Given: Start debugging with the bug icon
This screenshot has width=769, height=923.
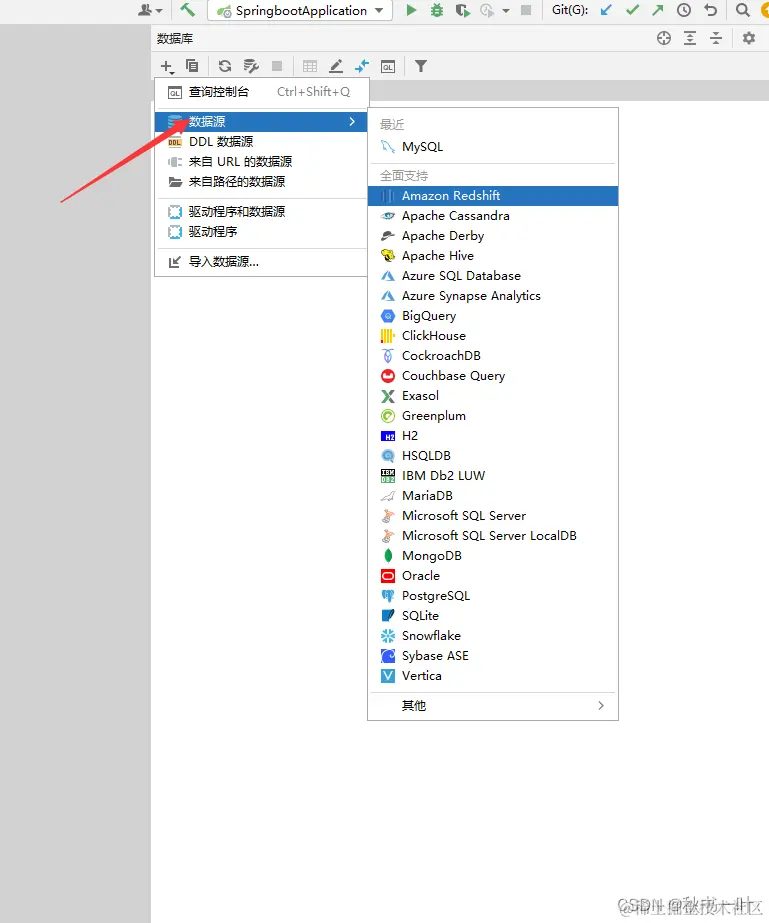Looking at the screenshot, I should click(x=436, y=10).
